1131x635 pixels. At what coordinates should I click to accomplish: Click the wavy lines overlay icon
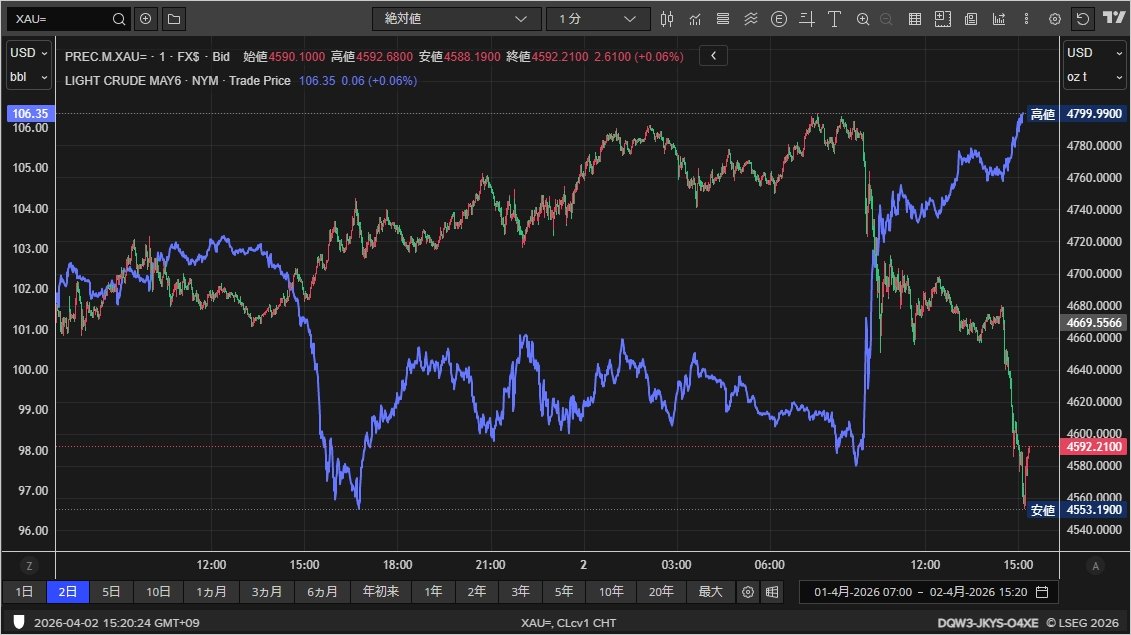coord(751,19)
